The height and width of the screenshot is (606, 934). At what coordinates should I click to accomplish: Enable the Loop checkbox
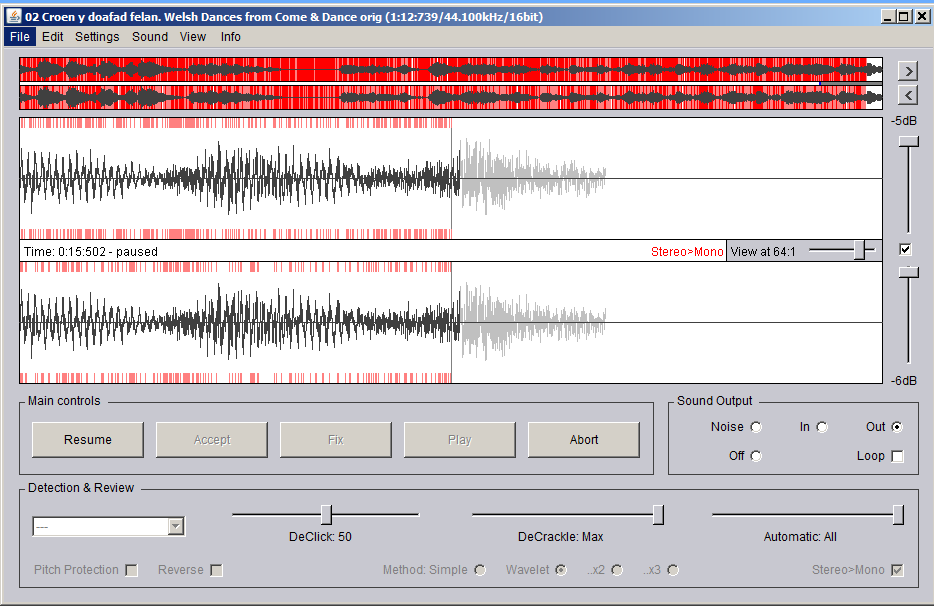pyautogui.click(x=897, y=456)
